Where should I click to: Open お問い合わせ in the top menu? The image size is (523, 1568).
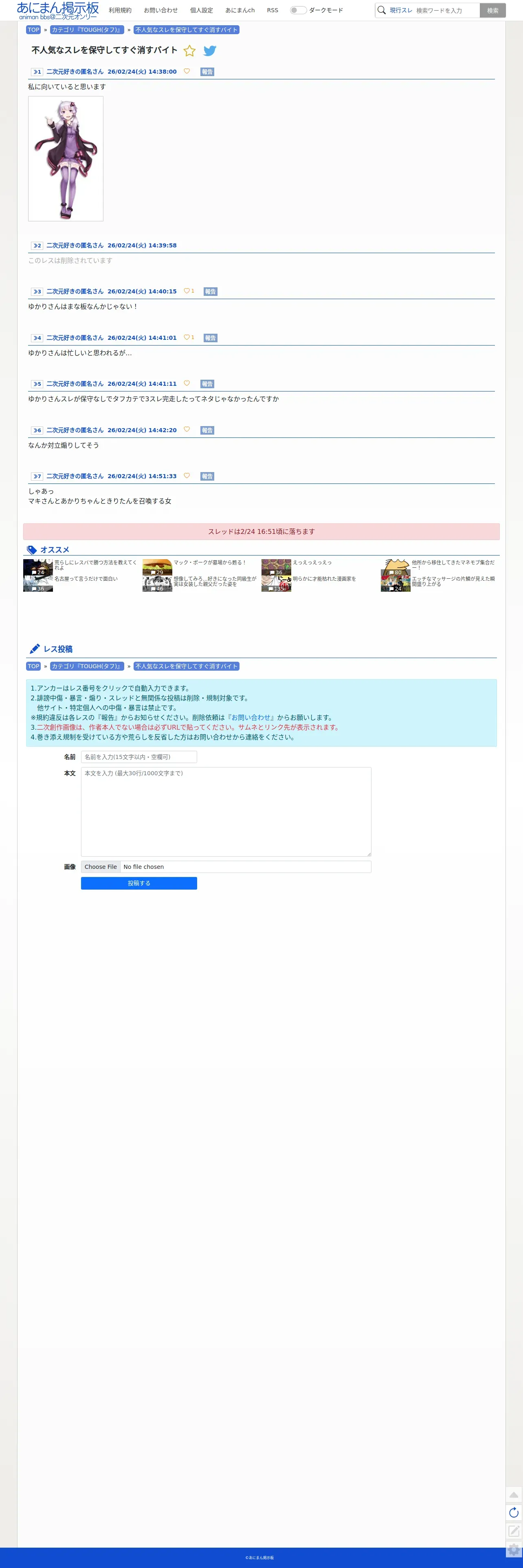(161, 10)
